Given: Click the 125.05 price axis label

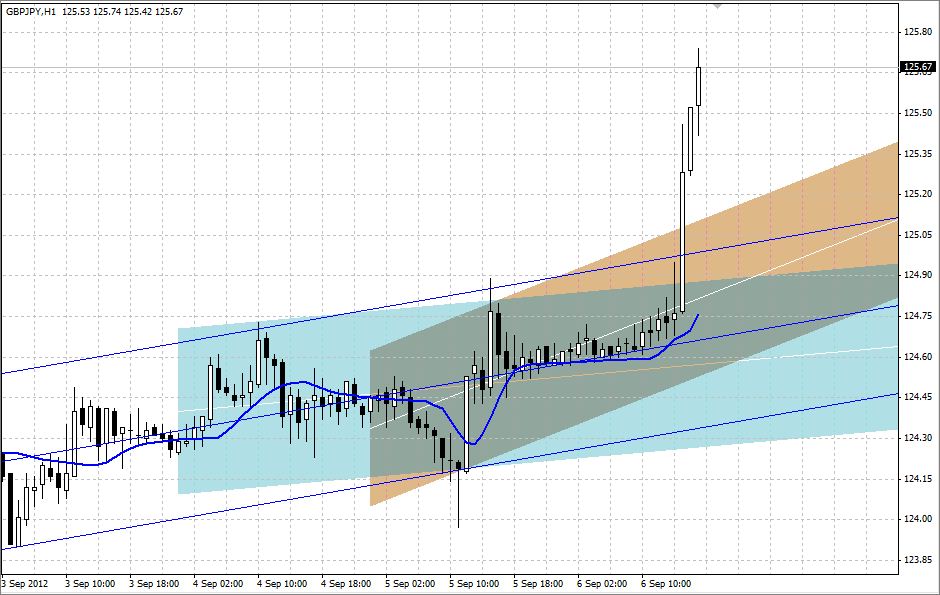Looking at the screenshot, I should [x=917, y=234].
